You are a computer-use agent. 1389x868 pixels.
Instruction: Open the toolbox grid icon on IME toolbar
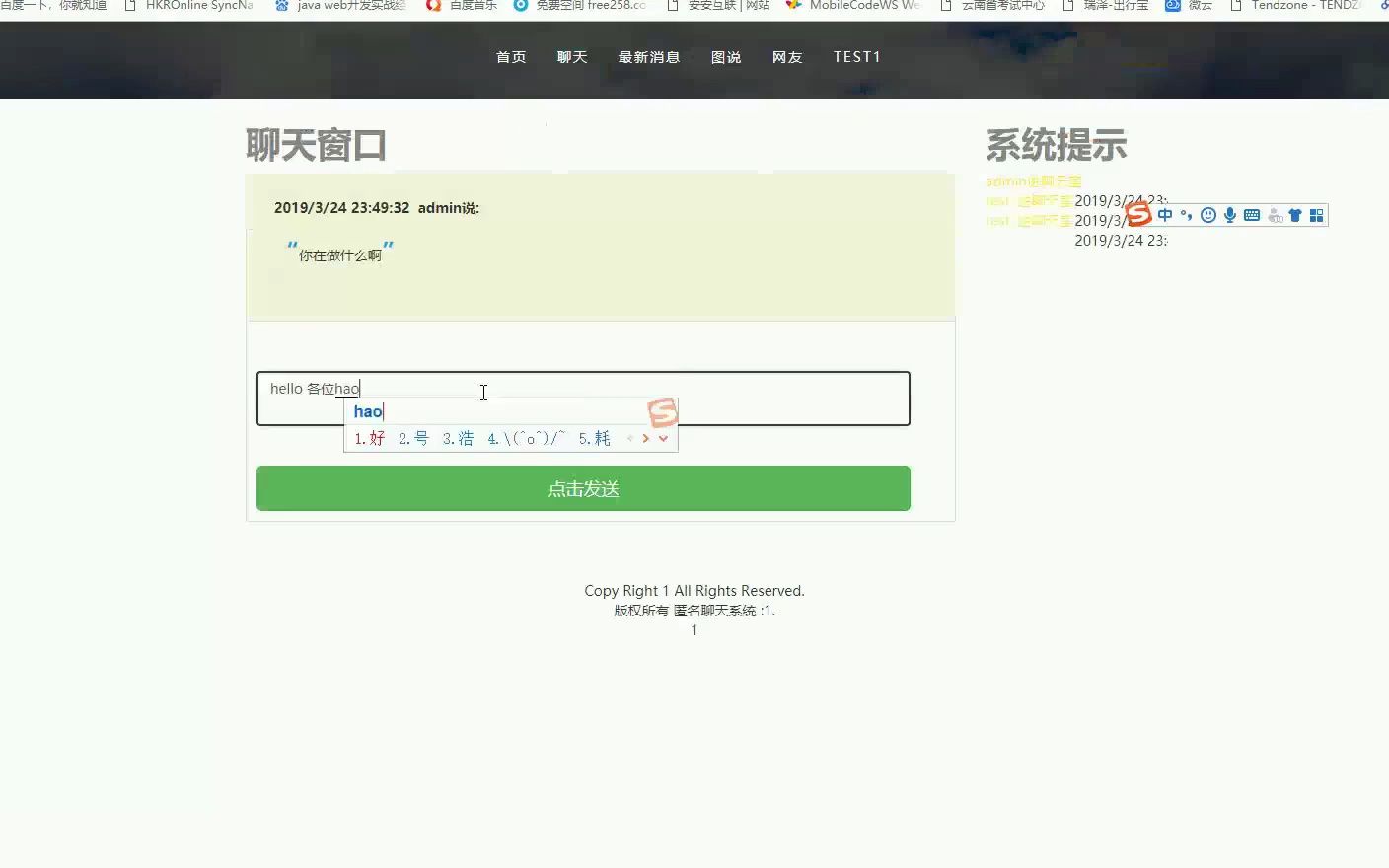click(1316, 215)
